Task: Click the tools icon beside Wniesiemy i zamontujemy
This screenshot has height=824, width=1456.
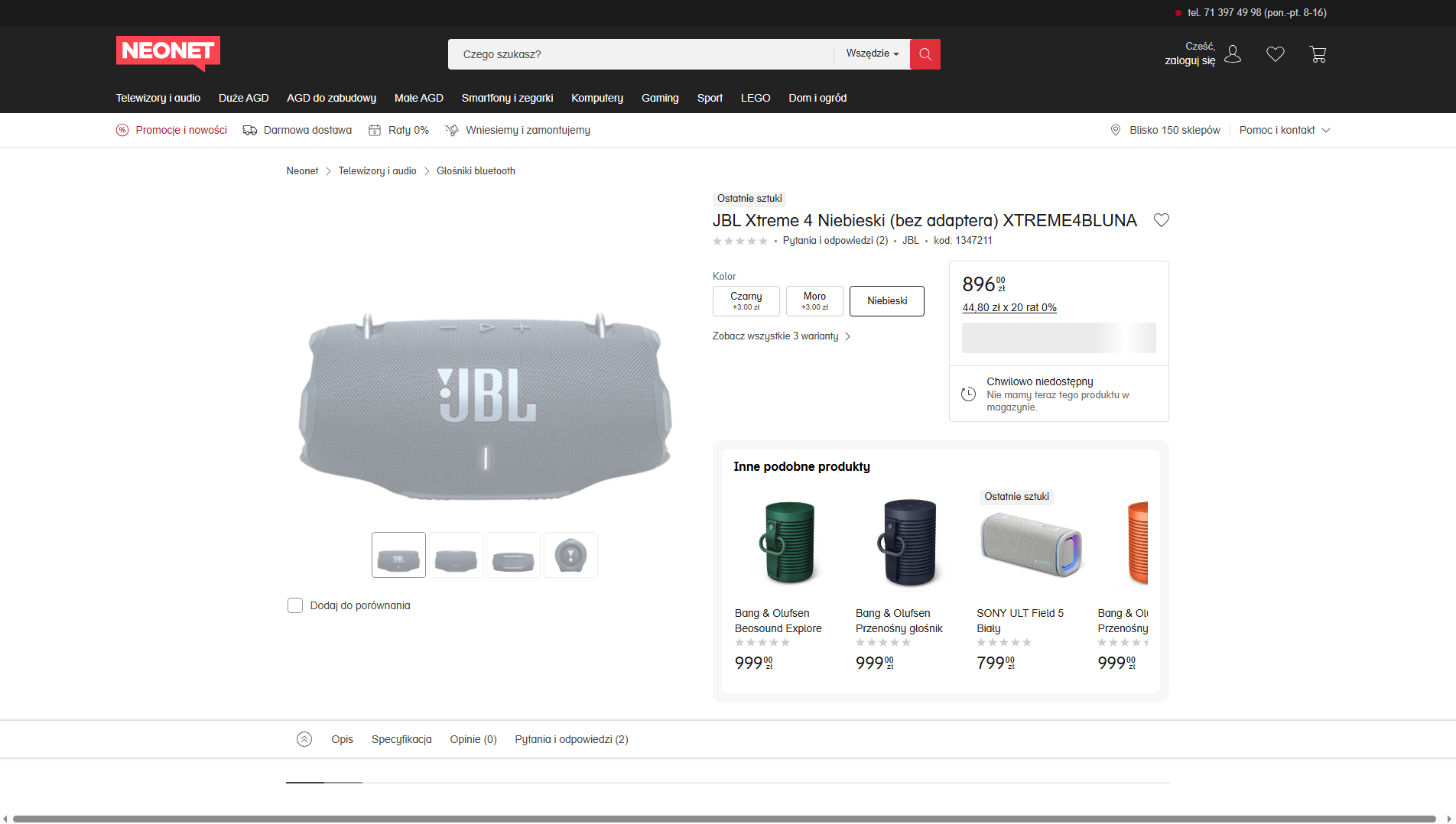Action: [x=452, y=130]
